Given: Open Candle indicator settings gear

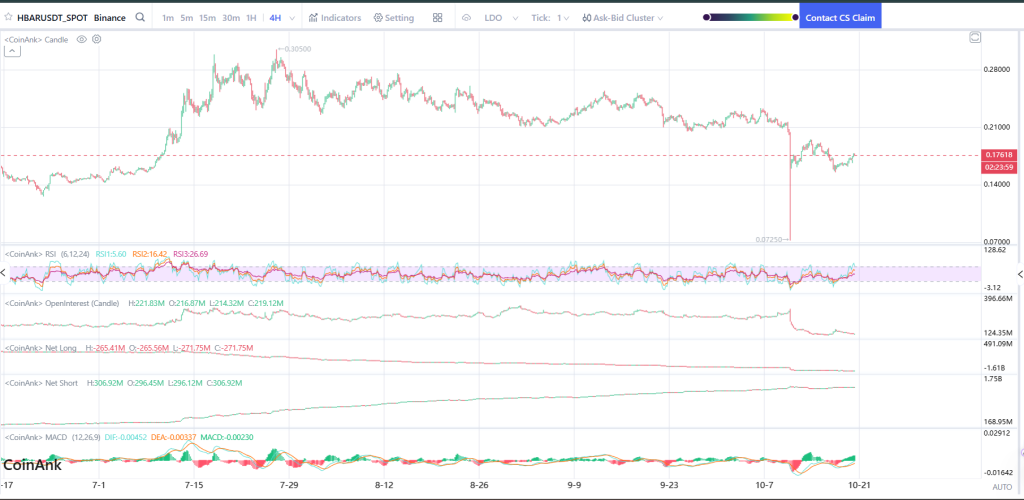Looking at the screenshot, I should (x=96, y=39).
